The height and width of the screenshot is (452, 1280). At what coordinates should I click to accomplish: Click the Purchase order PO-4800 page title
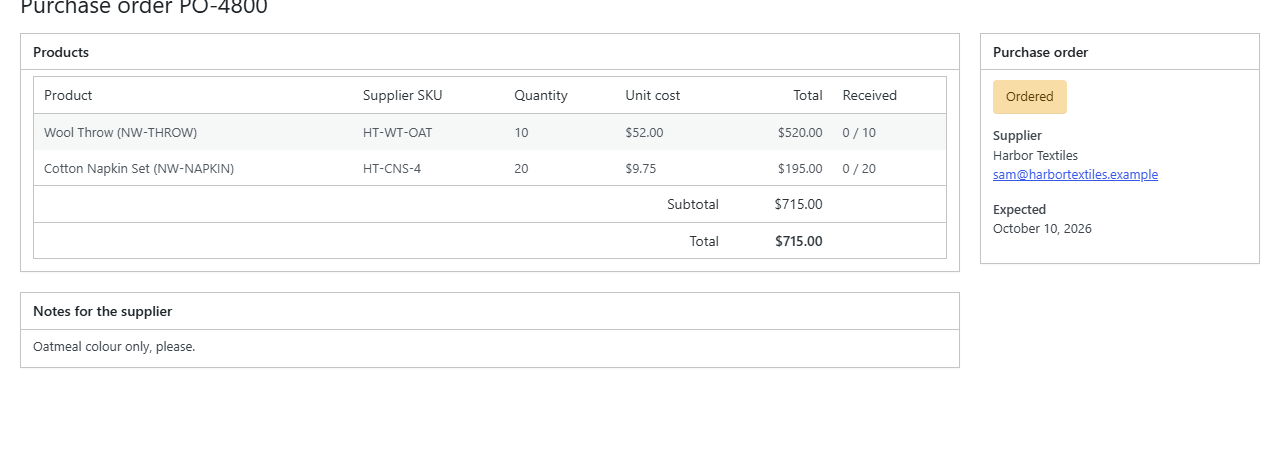pyautogui.click(x=144, y=7)
